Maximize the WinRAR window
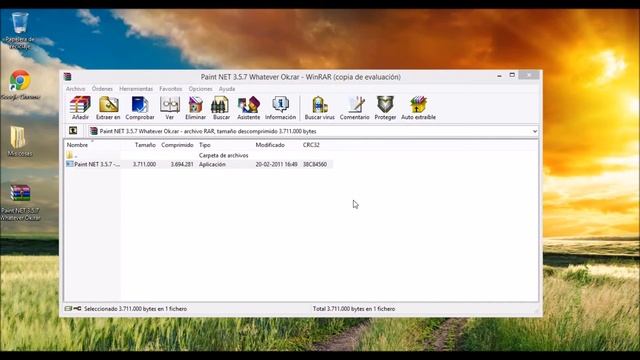640x360 pixels. [x=512, y=76]
